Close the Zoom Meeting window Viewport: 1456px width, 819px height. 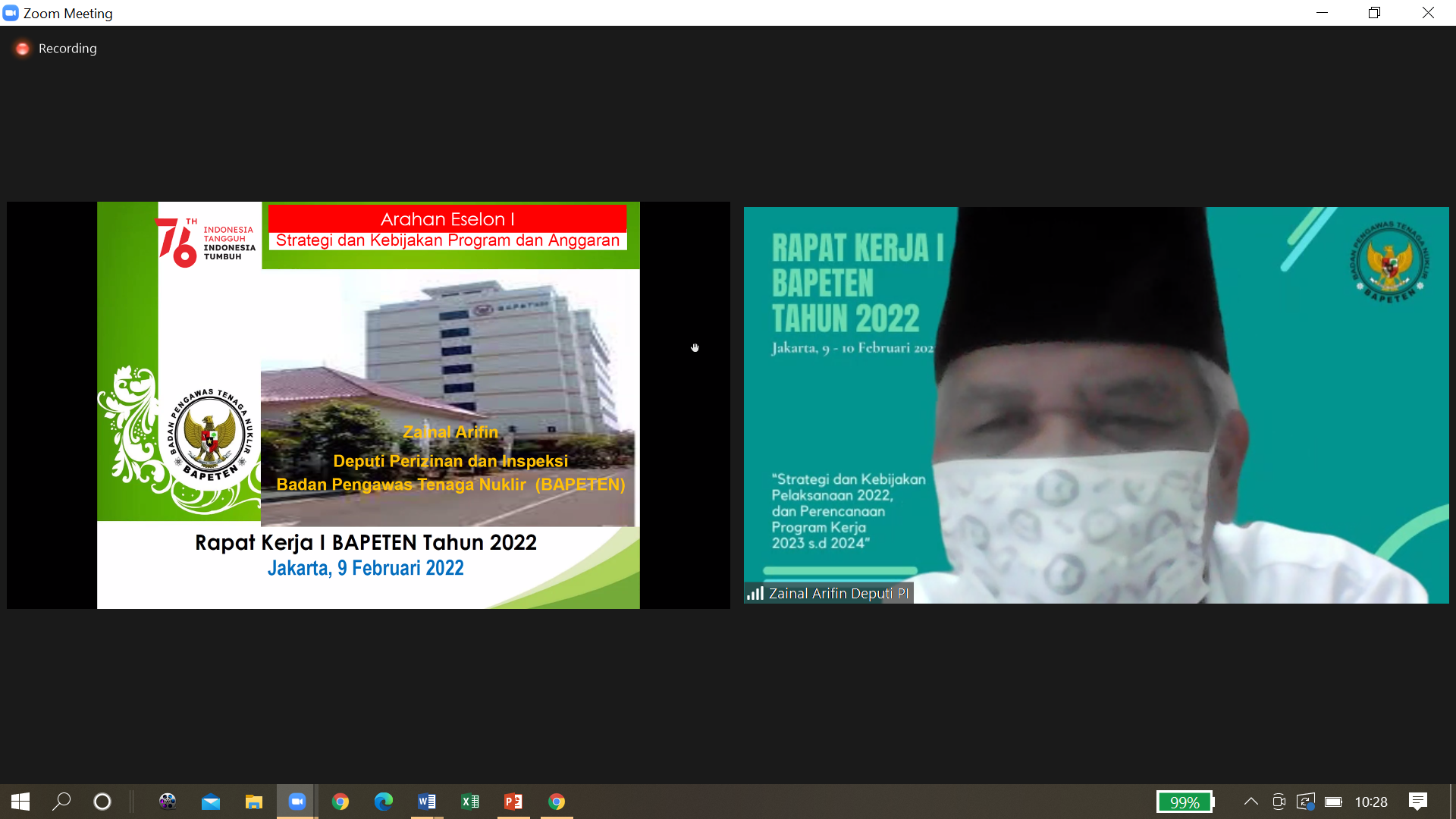coord(1428,13)
